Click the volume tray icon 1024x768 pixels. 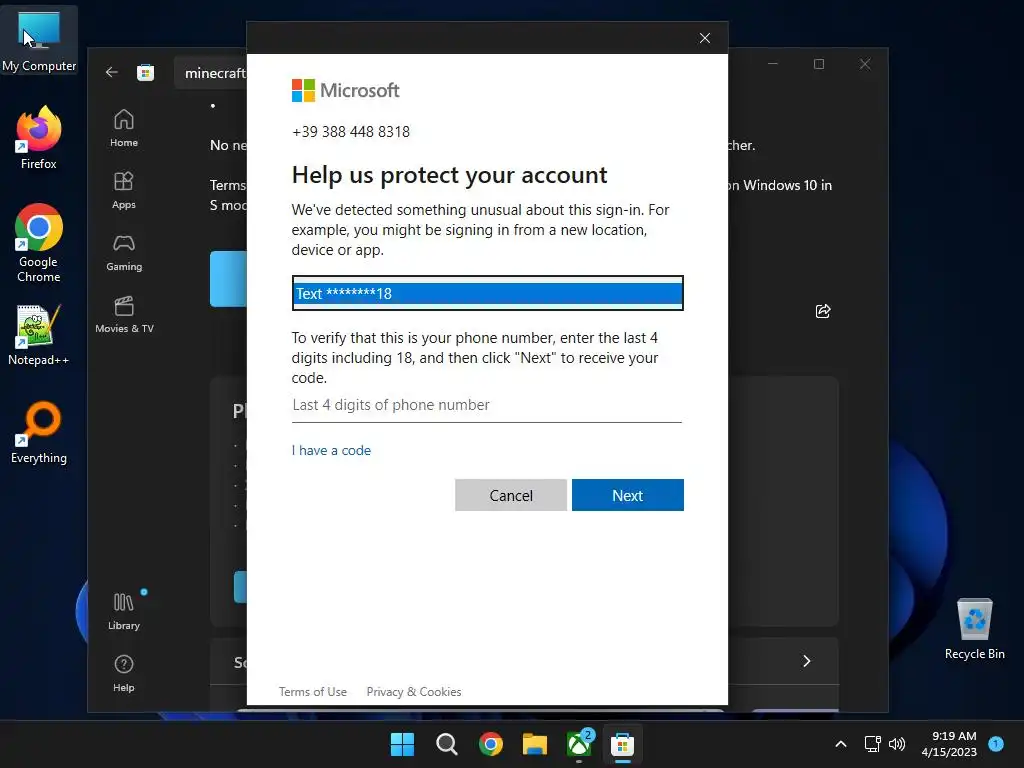(897, 744)
